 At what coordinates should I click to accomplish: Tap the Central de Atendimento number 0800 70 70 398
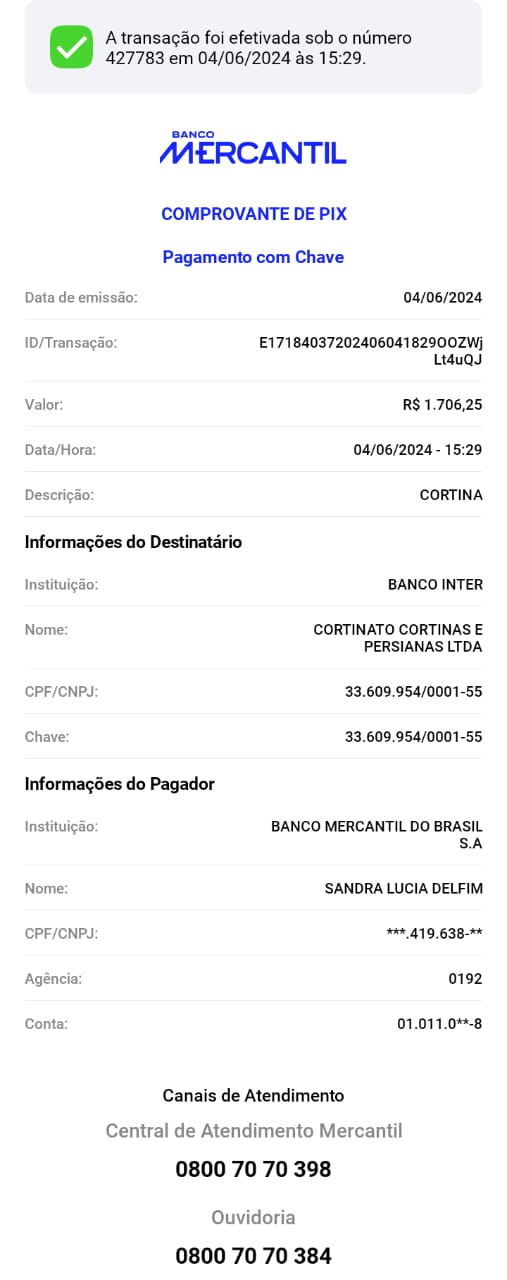(x=253, y=1169)
